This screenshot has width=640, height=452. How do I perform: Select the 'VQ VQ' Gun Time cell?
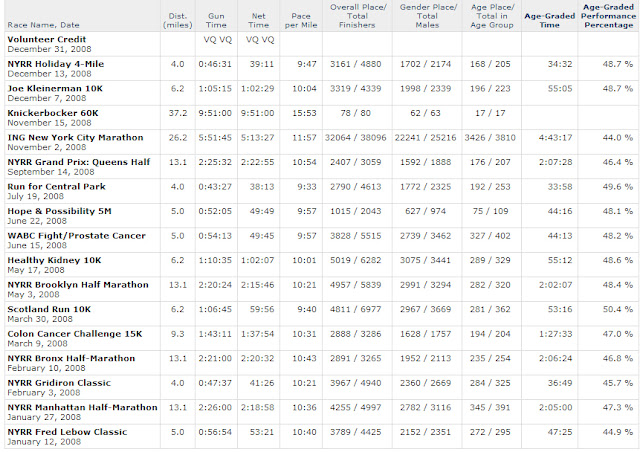pos(218,40)
